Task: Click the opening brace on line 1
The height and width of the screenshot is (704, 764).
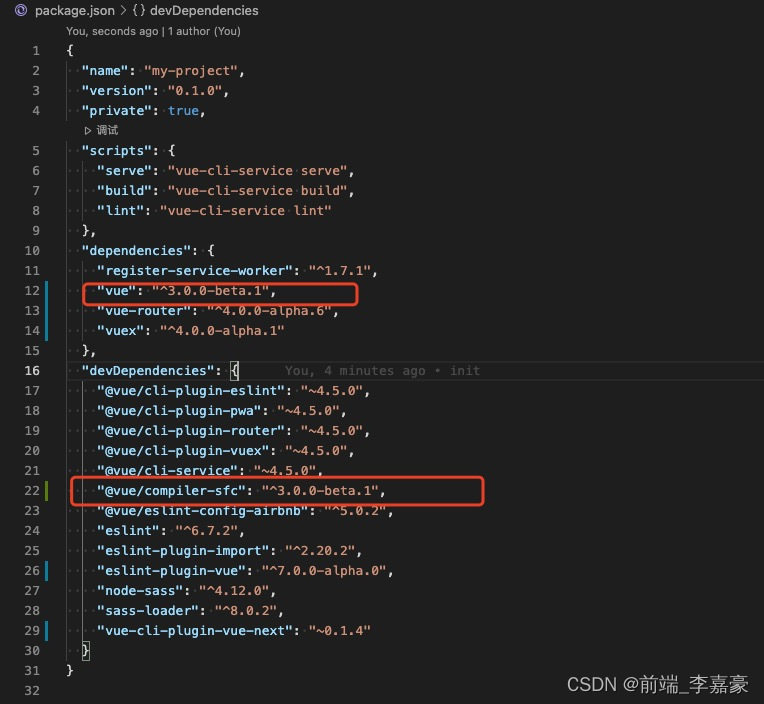Action: point(70,51)
